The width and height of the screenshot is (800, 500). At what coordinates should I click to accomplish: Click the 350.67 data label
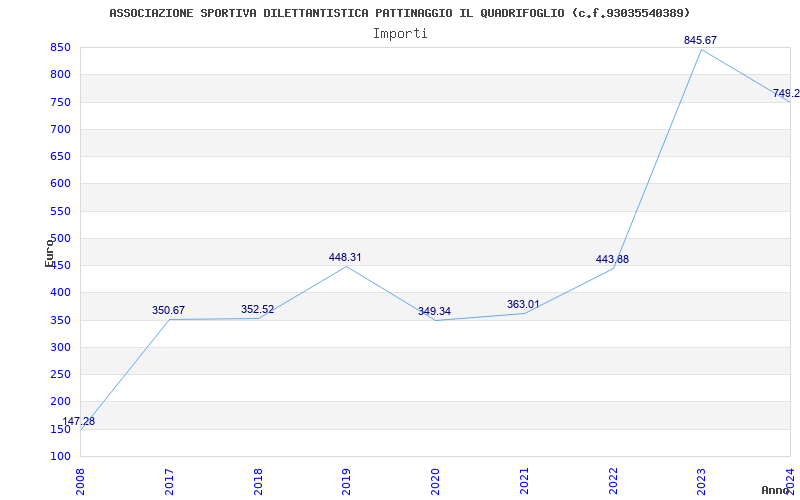pos(168,310)
